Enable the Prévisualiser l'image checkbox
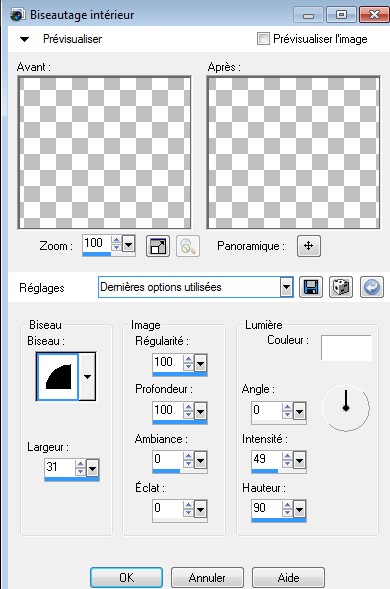Viewport: 390px width, 589px height. click(x=263, y=39)
